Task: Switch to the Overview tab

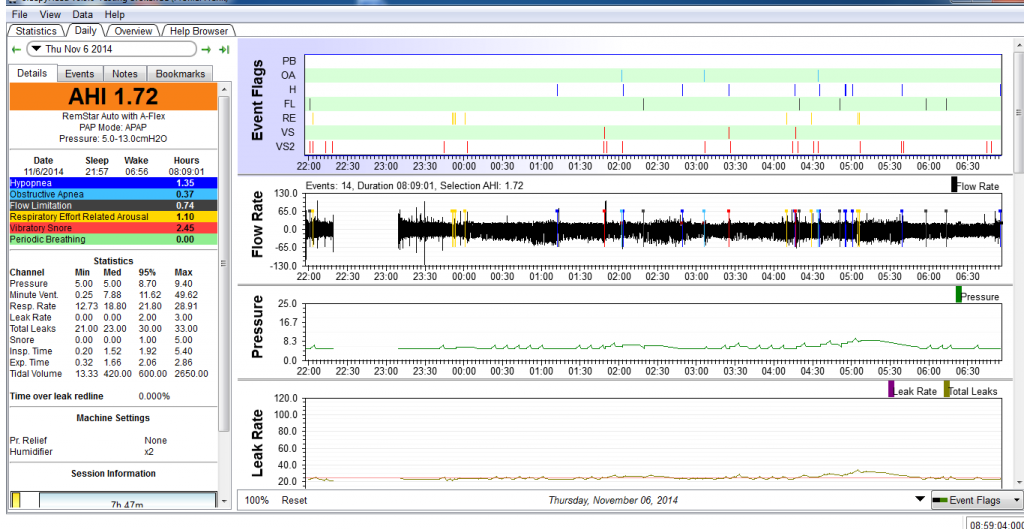Action: point(133,31)
